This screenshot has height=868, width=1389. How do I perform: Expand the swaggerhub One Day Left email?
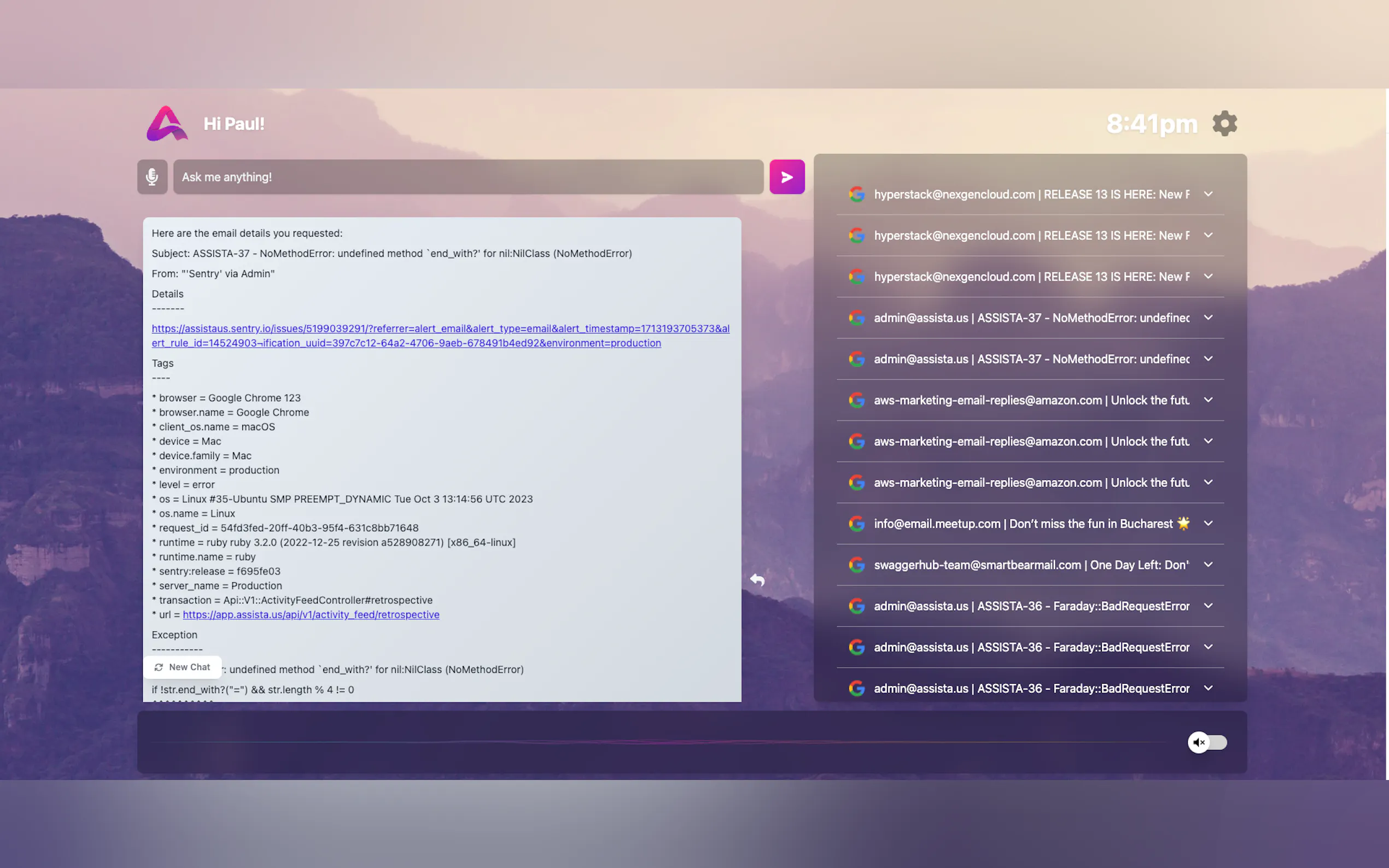click(1208, 565)
